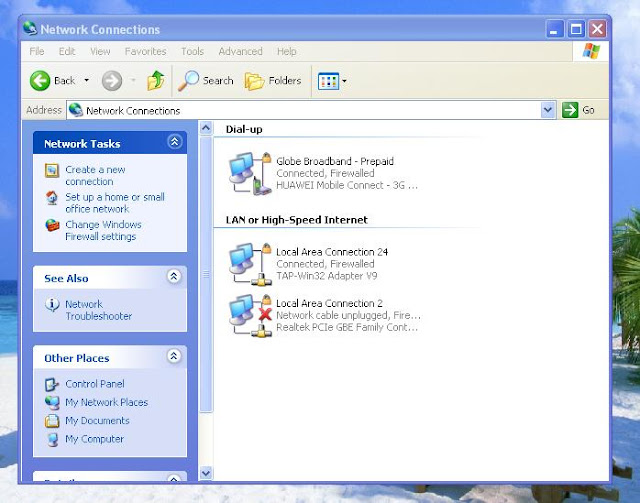Open the Help menu
This screenshot has height=503, width=640.
pyautogui.click(x=287, y=51)
